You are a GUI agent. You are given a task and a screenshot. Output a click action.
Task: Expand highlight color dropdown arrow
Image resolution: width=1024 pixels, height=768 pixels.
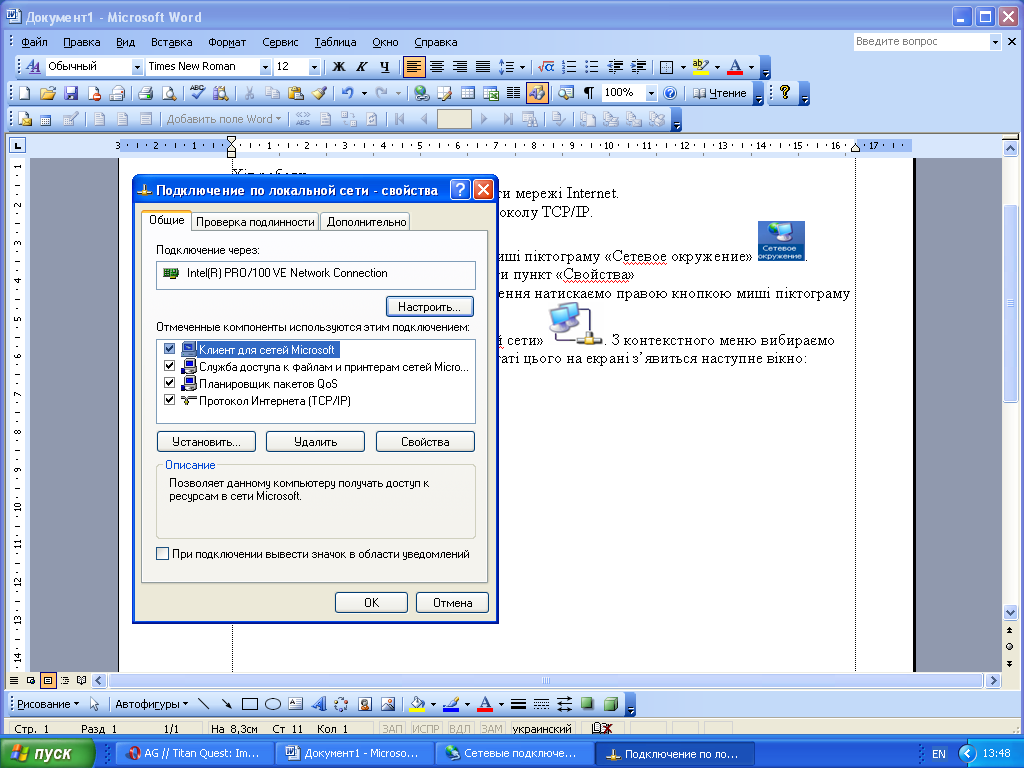(717, 67)
